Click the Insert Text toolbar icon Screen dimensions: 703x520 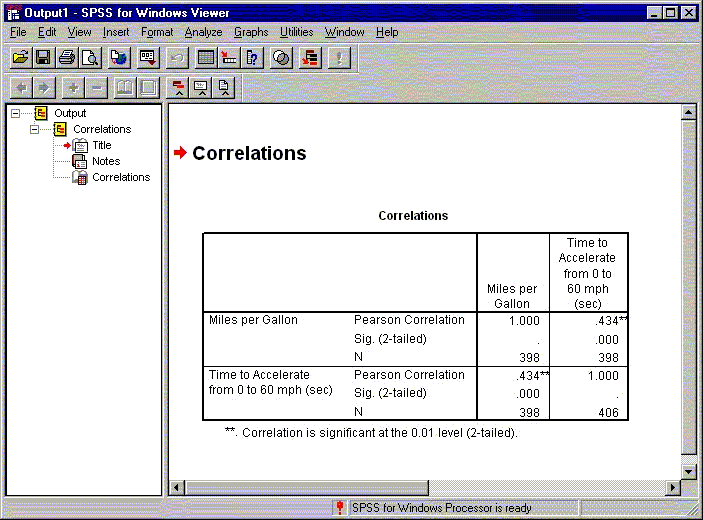(x=224, y=87)
